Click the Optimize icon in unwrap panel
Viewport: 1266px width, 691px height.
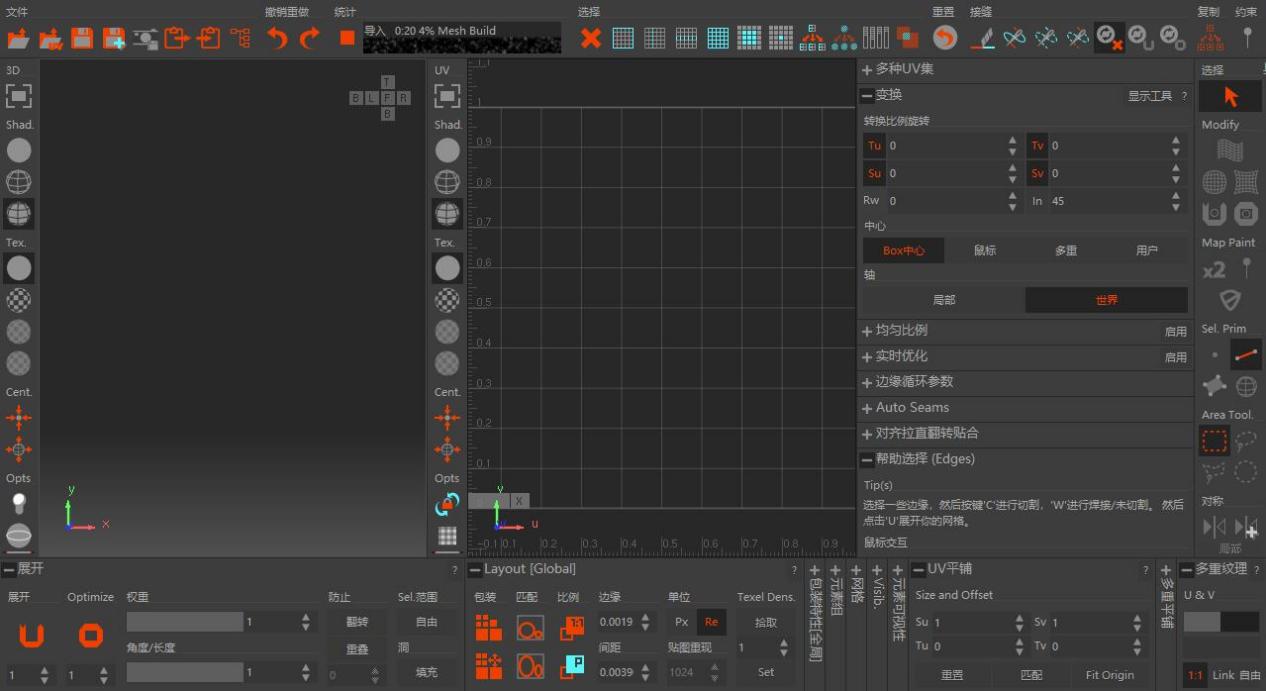point(91,635)
